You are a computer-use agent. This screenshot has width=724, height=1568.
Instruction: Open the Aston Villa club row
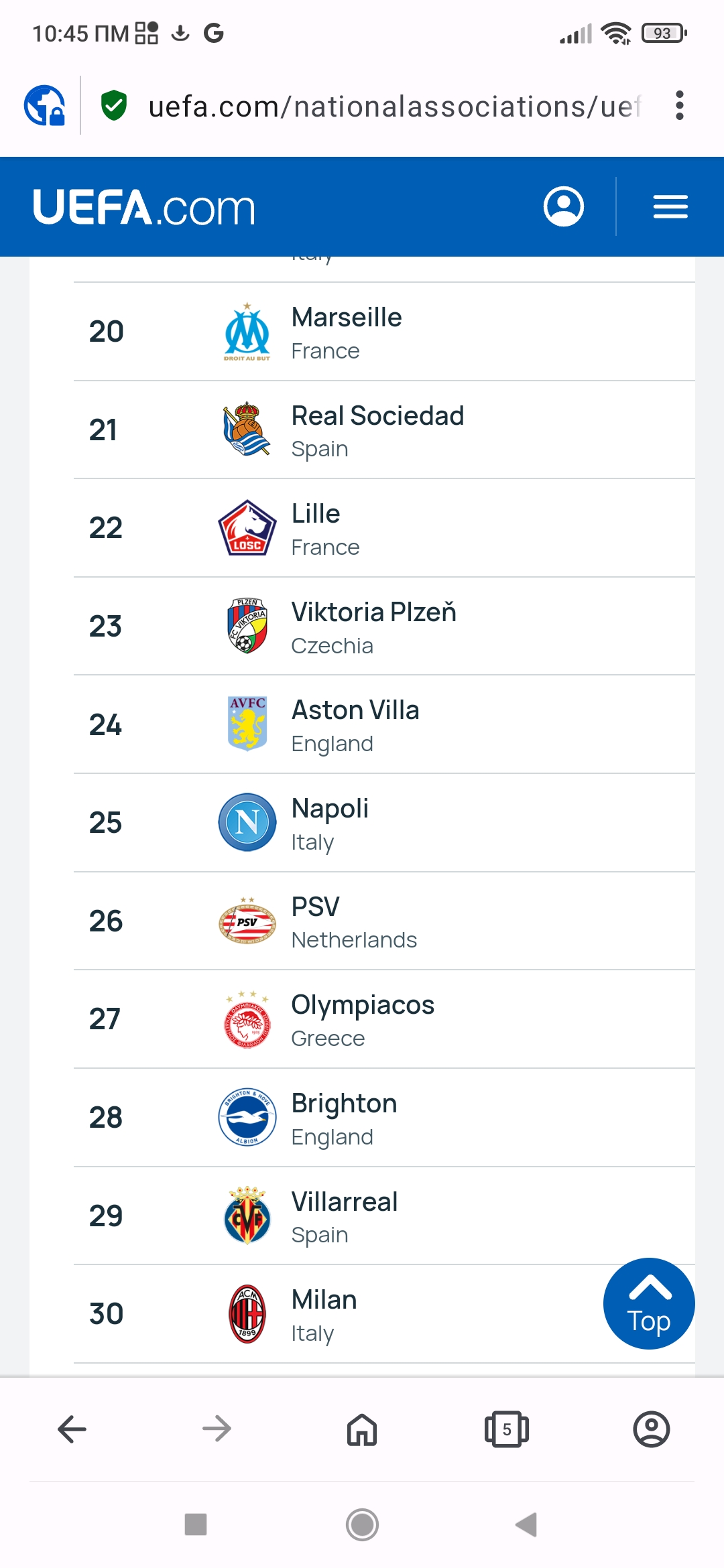click(x=355, y=724)
